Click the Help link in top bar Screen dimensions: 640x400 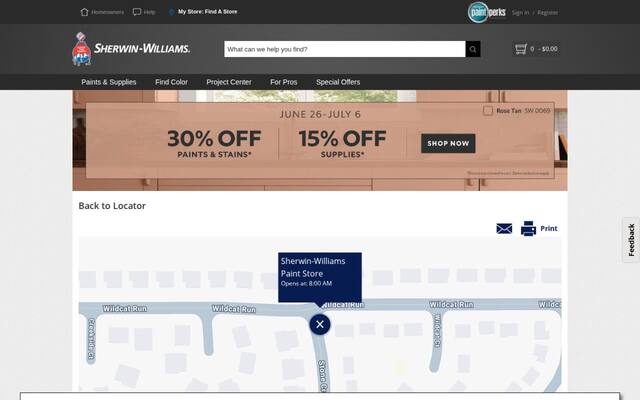[149, 12]
